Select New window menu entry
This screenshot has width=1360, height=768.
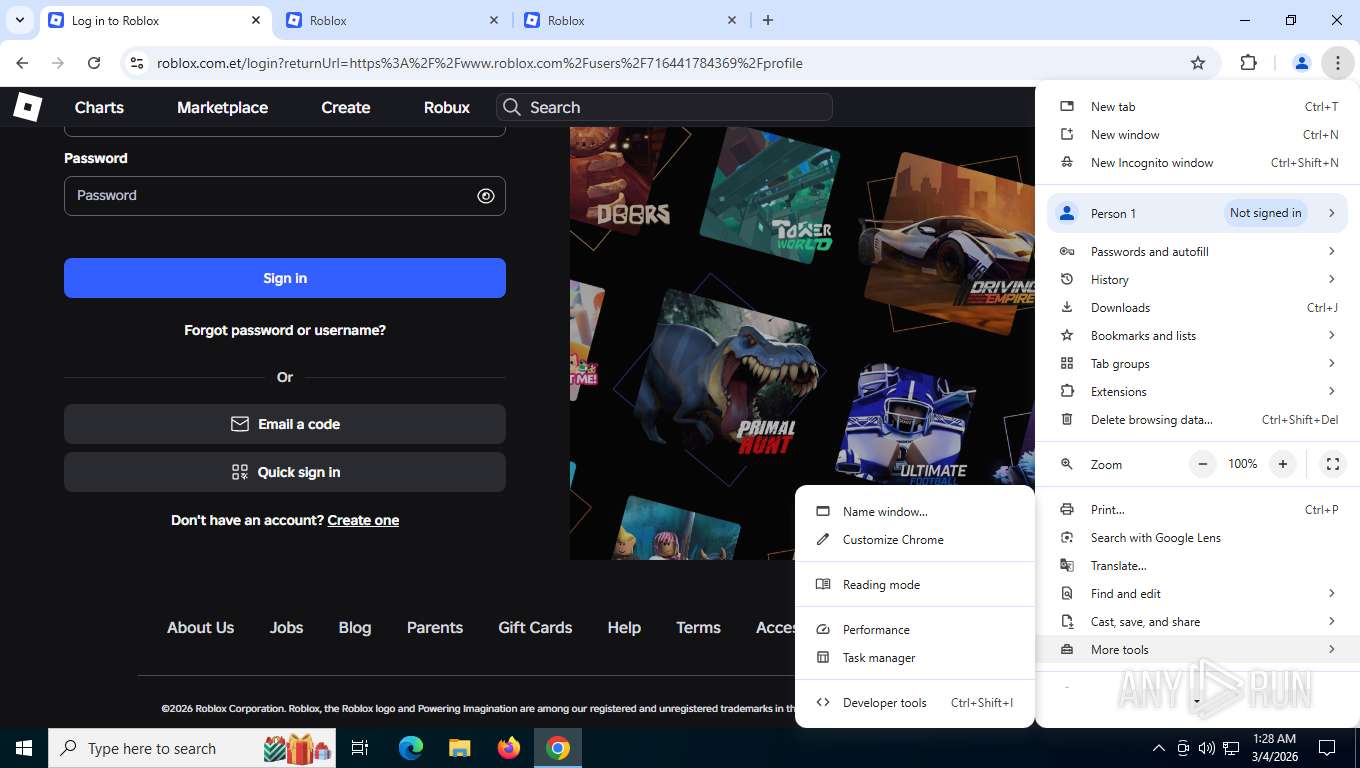coord(1198,135)
